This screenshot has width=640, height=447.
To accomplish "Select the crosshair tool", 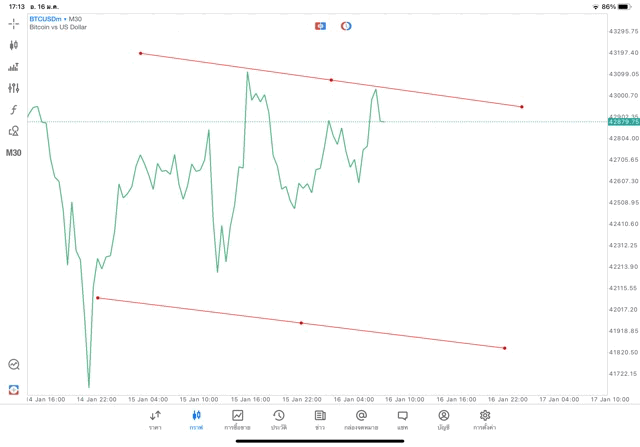I will [x=14, y=23].
